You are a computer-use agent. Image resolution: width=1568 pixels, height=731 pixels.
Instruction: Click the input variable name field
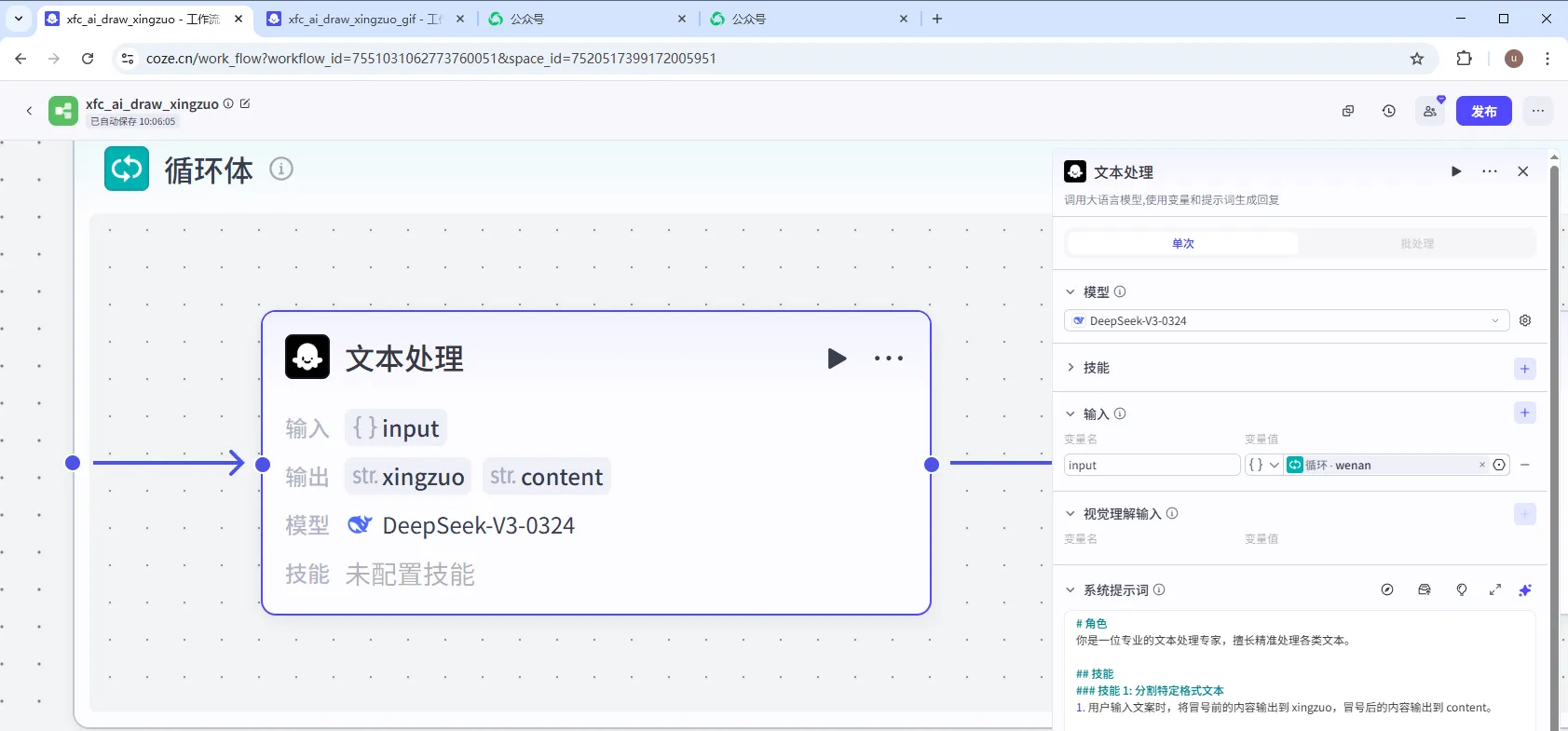pyautogui.click(x=1152, y=465)
